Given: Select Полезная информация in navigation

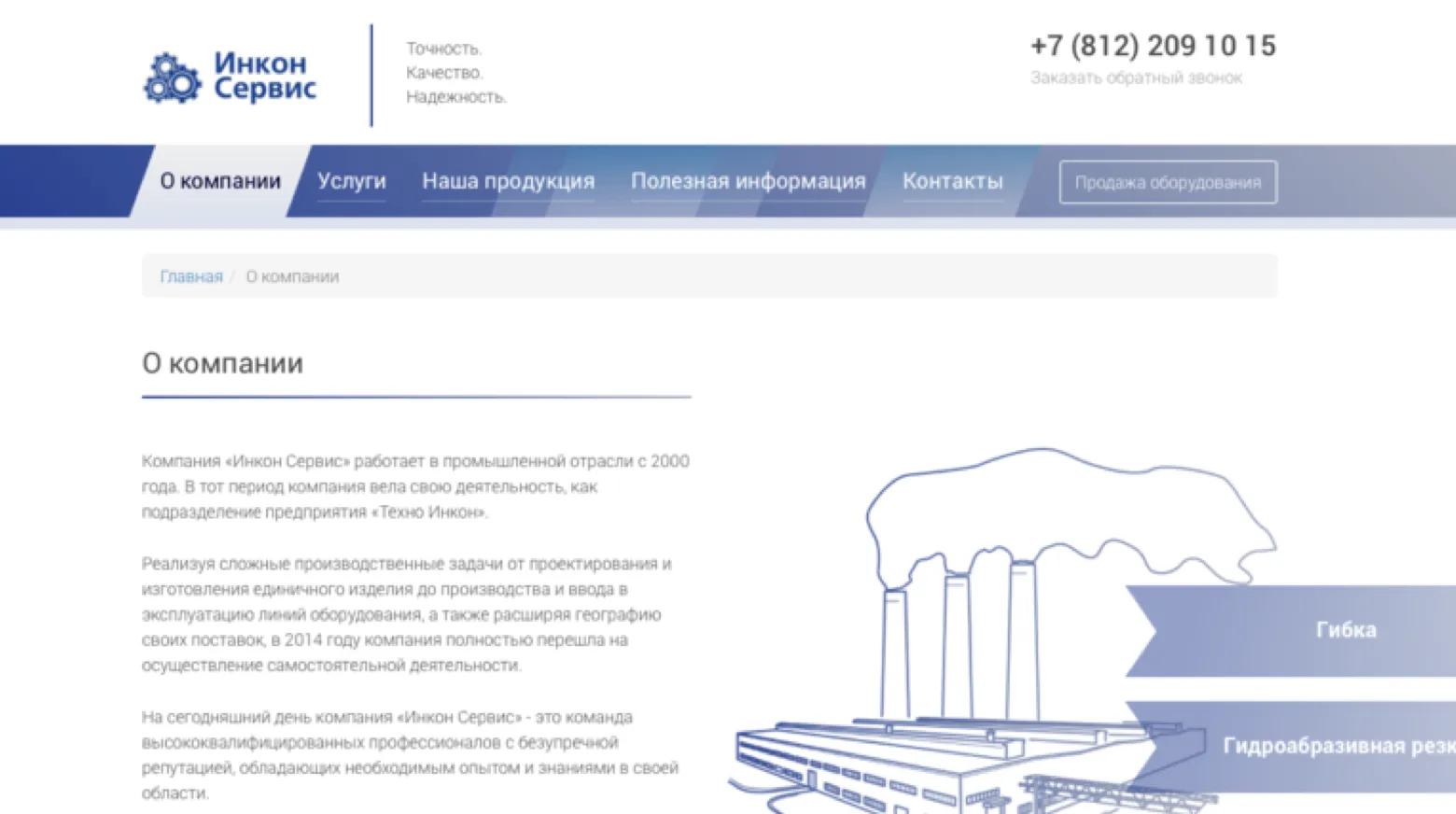Looking at the screenshot, I should point(749,181).
